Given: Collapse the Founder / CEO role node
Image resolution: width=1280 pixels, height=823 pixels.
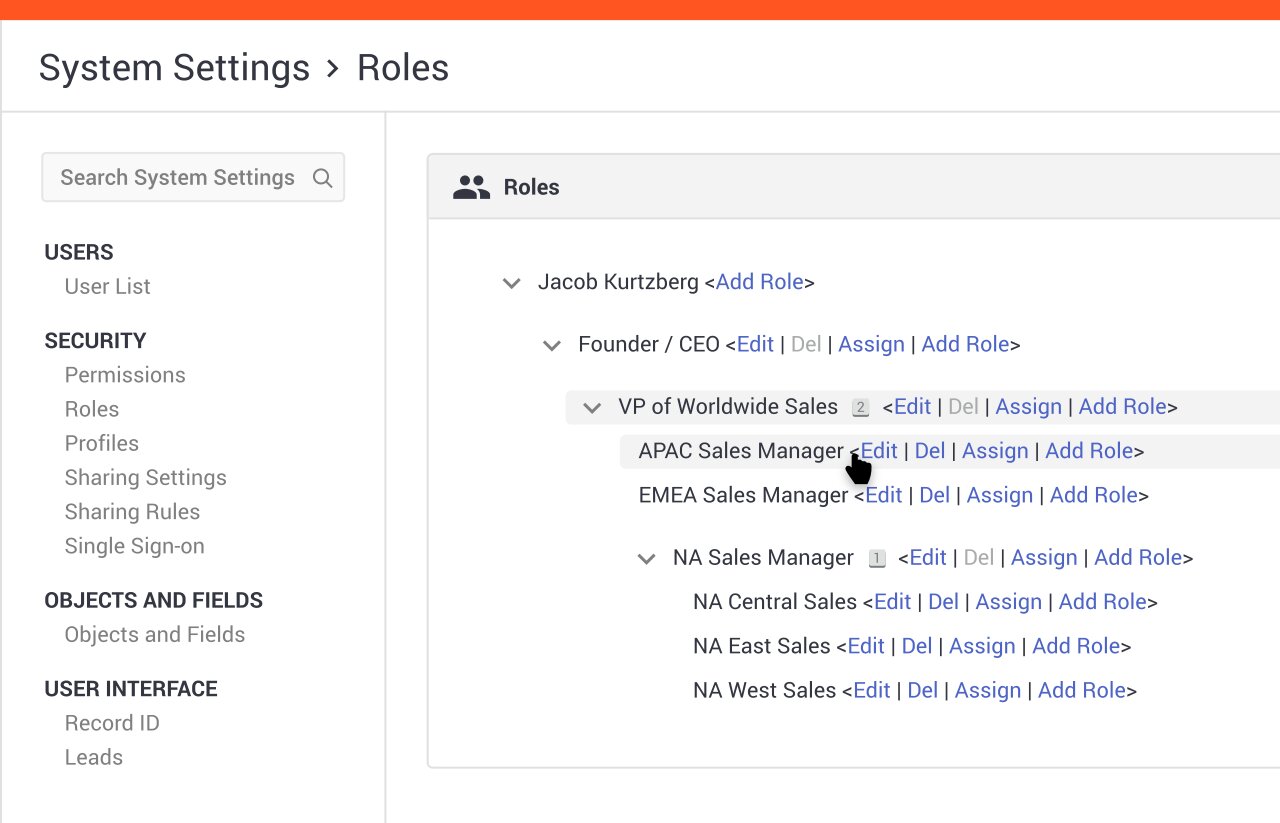Looking at the screenshot, I should click(x=551, y=346).
